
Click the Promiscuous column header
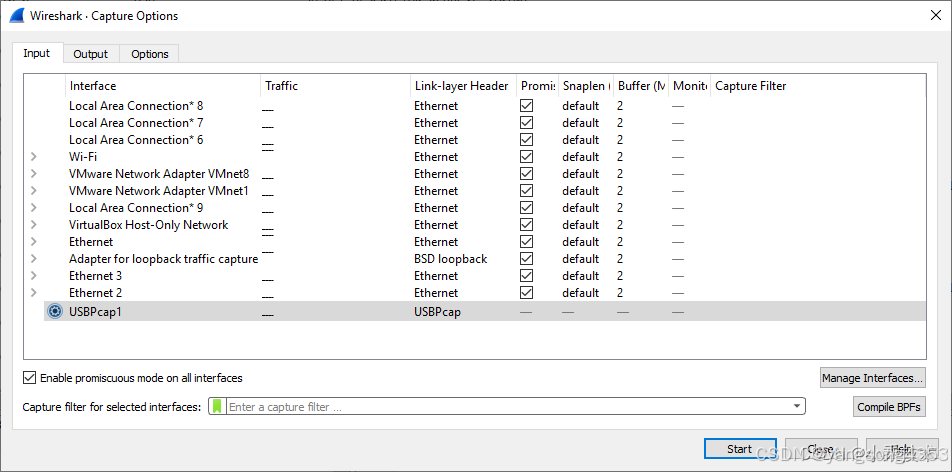tap(537, 86)
